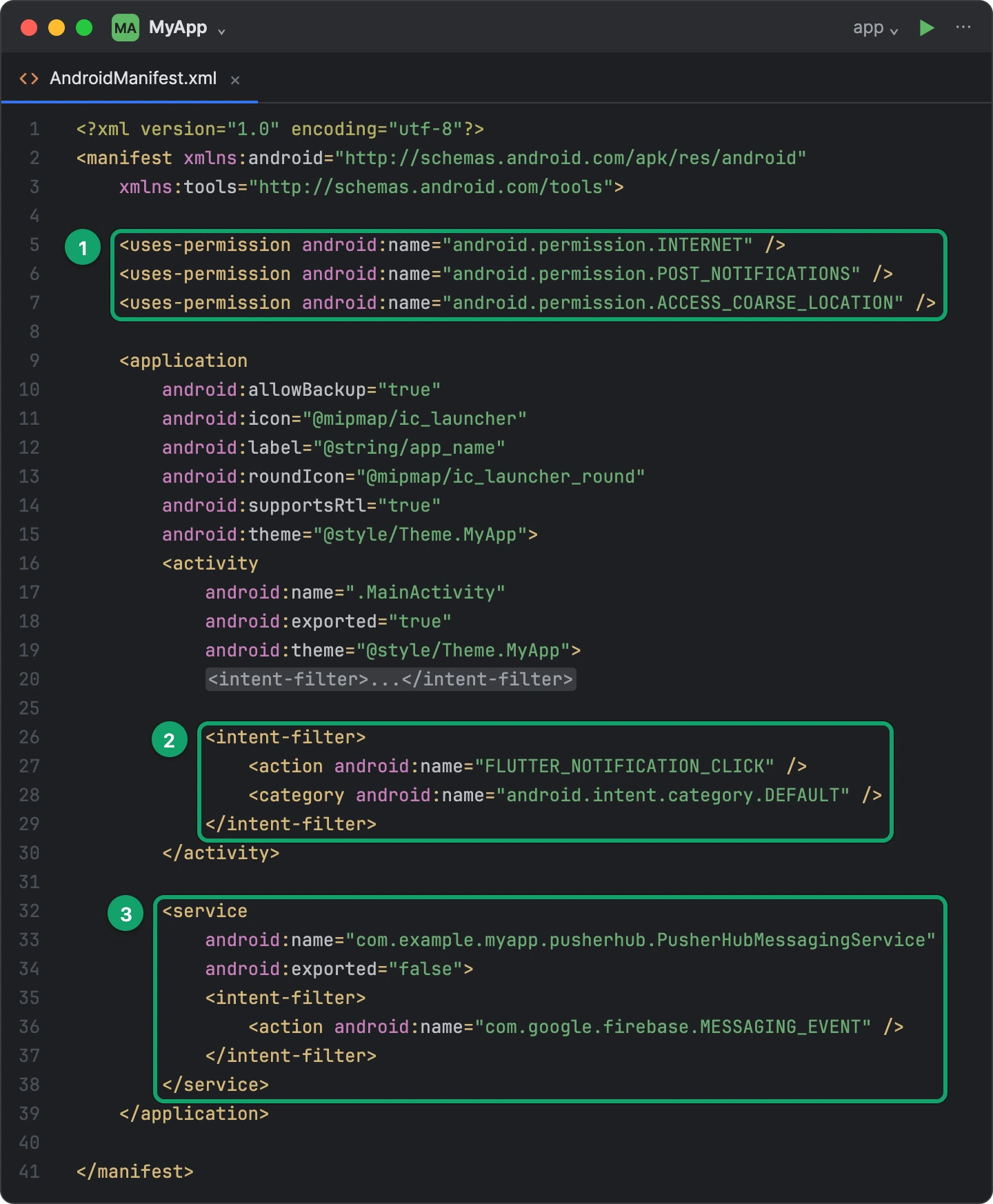The image size is (993, 1204).
Task: Run the app with green play icon
Action: pos(927,28)
